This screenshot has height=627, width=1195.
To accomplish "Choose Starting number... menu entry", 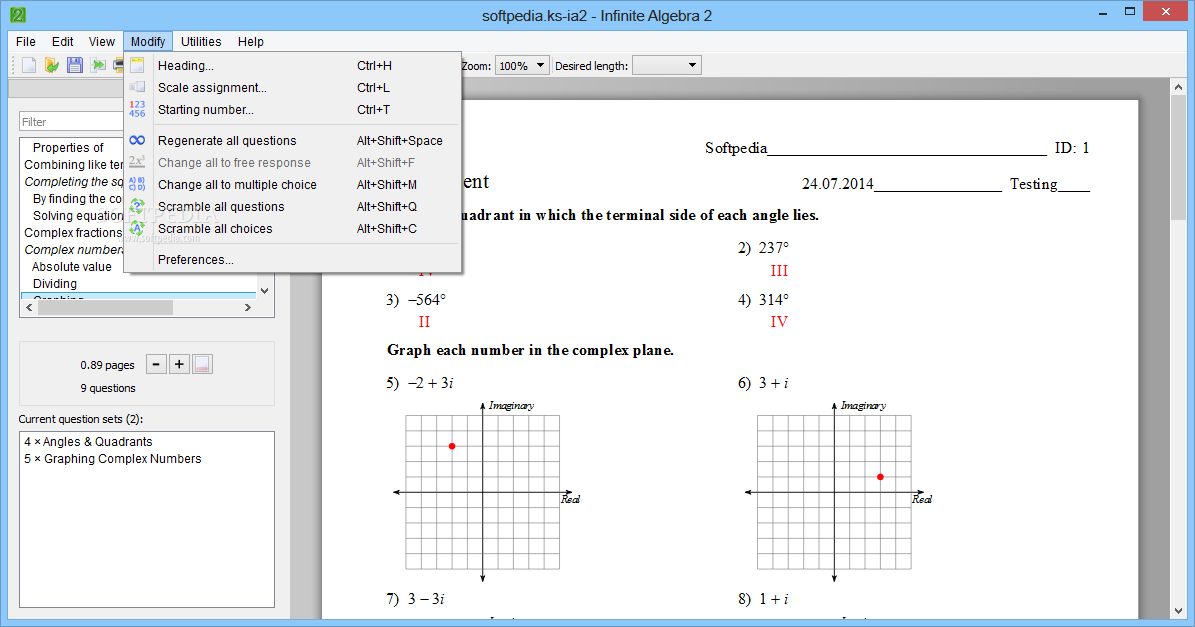I will coord(293,110).
